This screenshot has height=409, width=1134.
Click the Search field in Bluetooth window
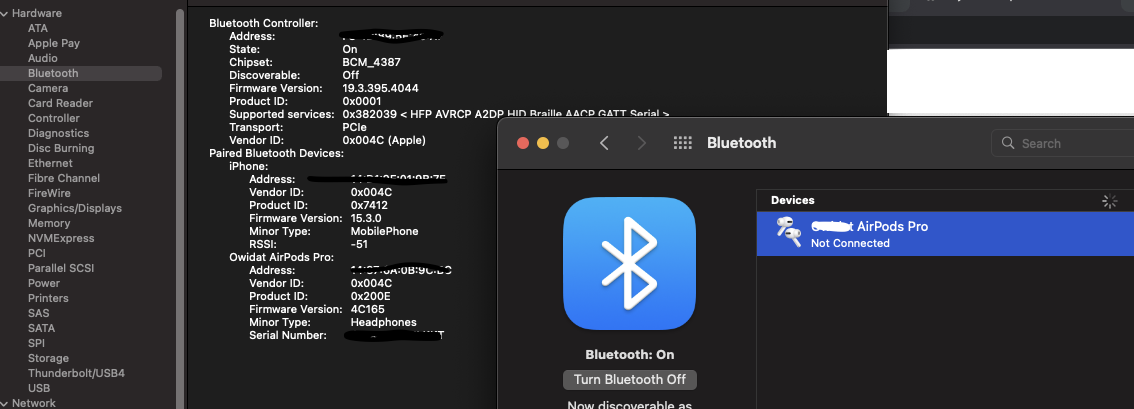[x=1062, y=143]
